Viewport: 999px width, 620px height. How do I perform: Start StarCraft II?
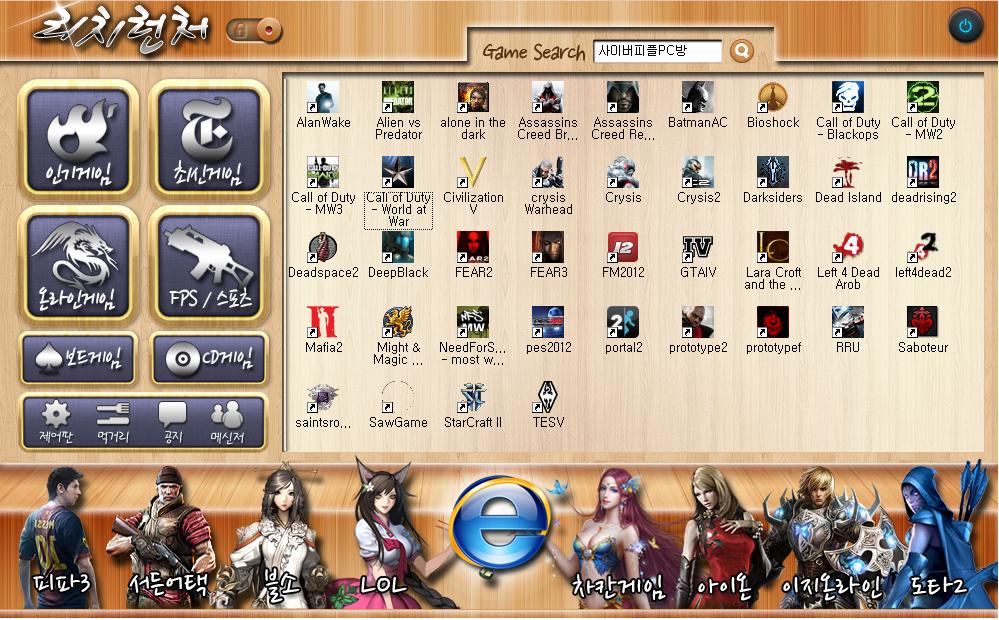point(473,405)
